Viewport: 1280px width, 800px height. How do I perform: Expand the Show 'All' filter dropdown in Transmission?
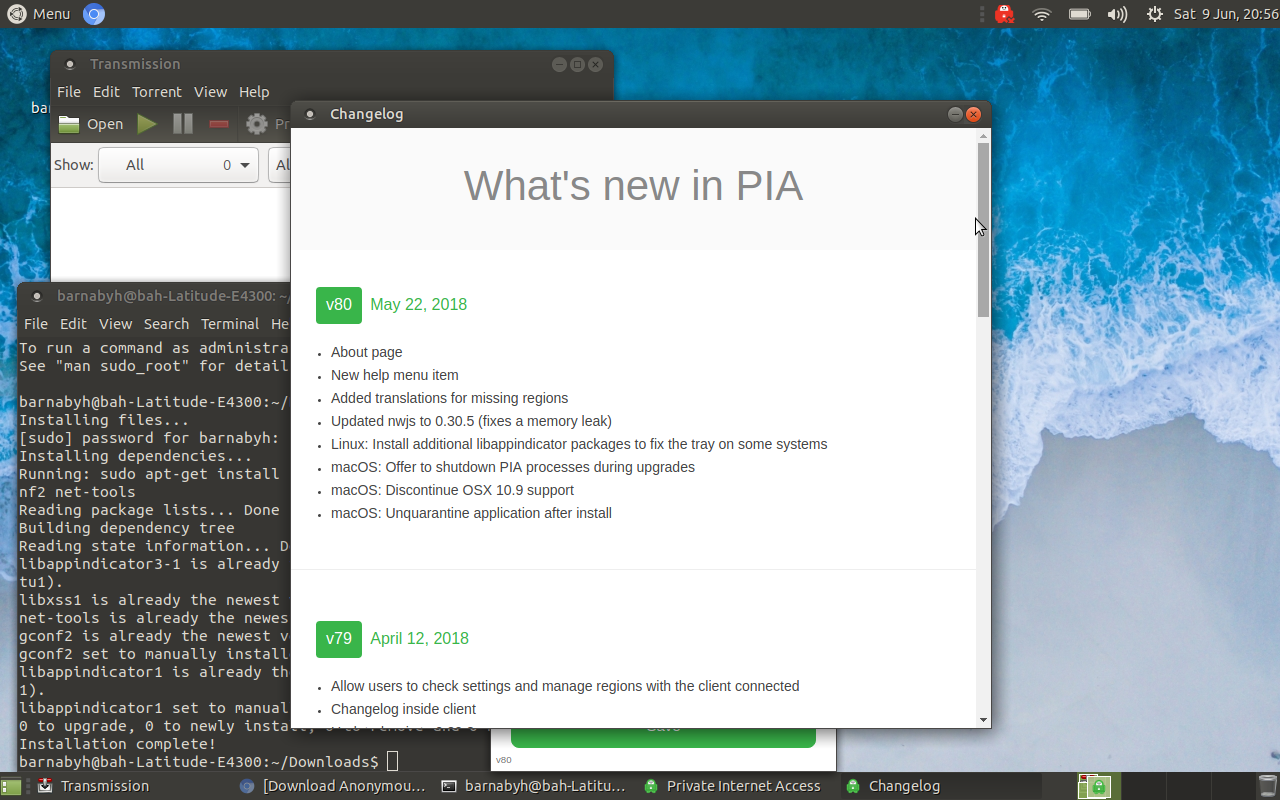[179, 165]
